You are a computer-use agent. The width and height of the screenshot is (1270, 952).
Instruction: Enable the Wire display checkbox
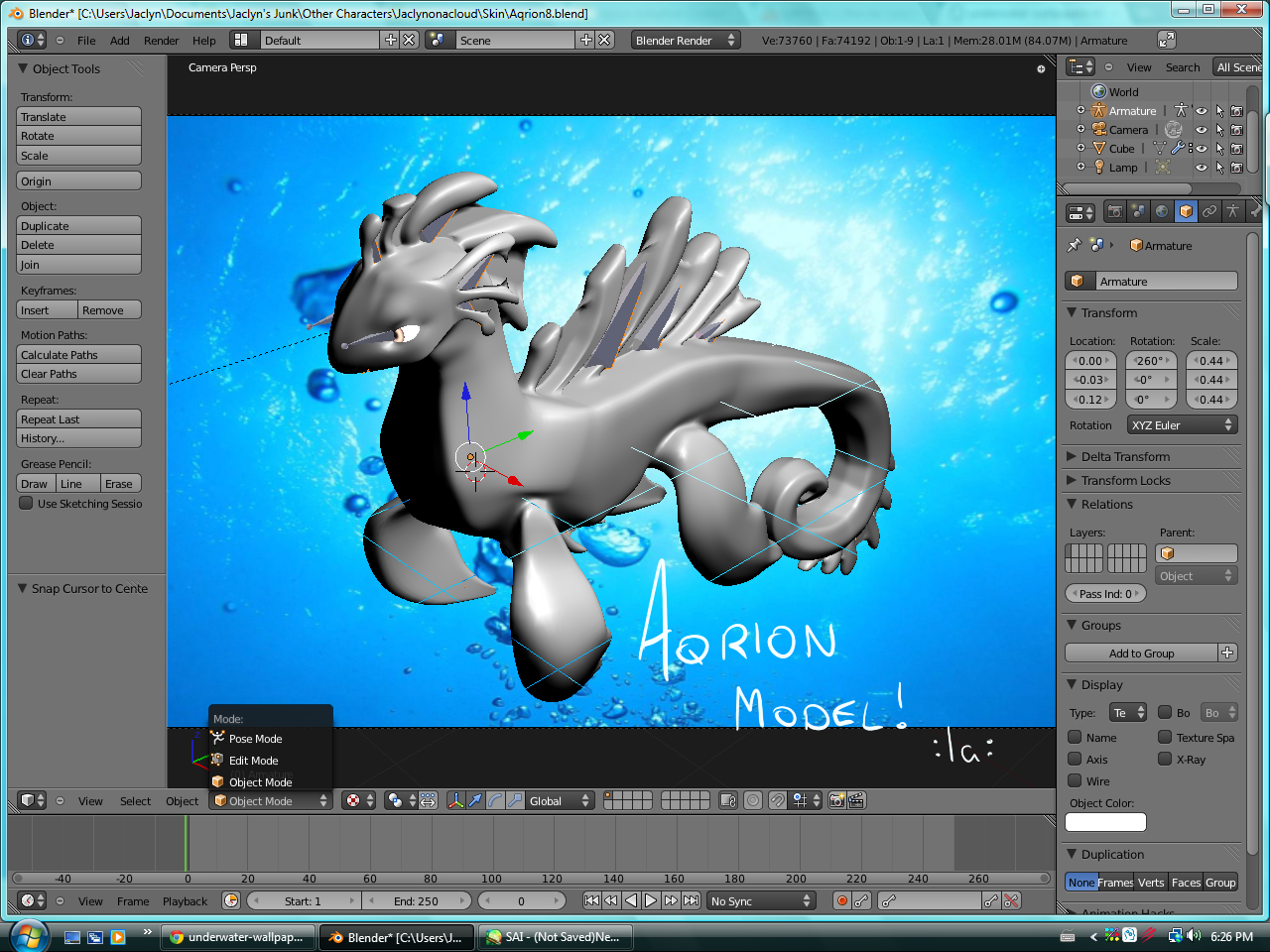pos(1075,780)
